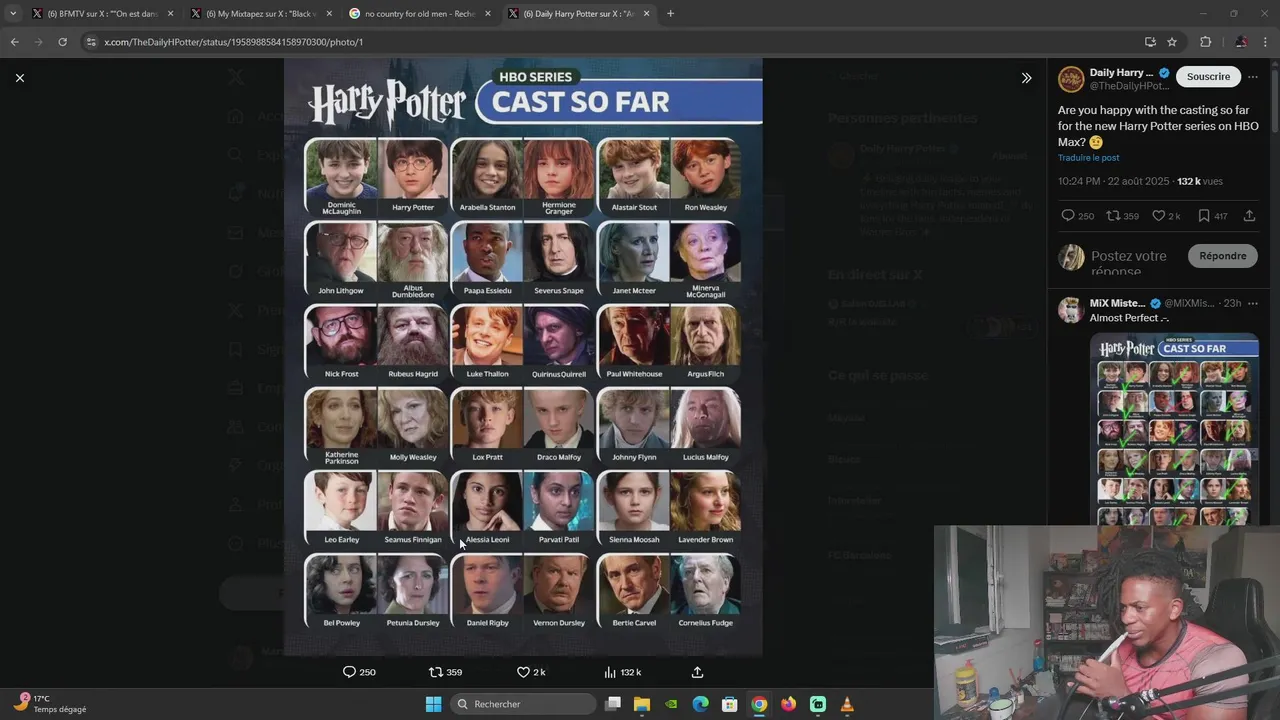Click the Harry Potter cast image
This screenshot has width=1280, height=720.
click(x=523, y=356)
